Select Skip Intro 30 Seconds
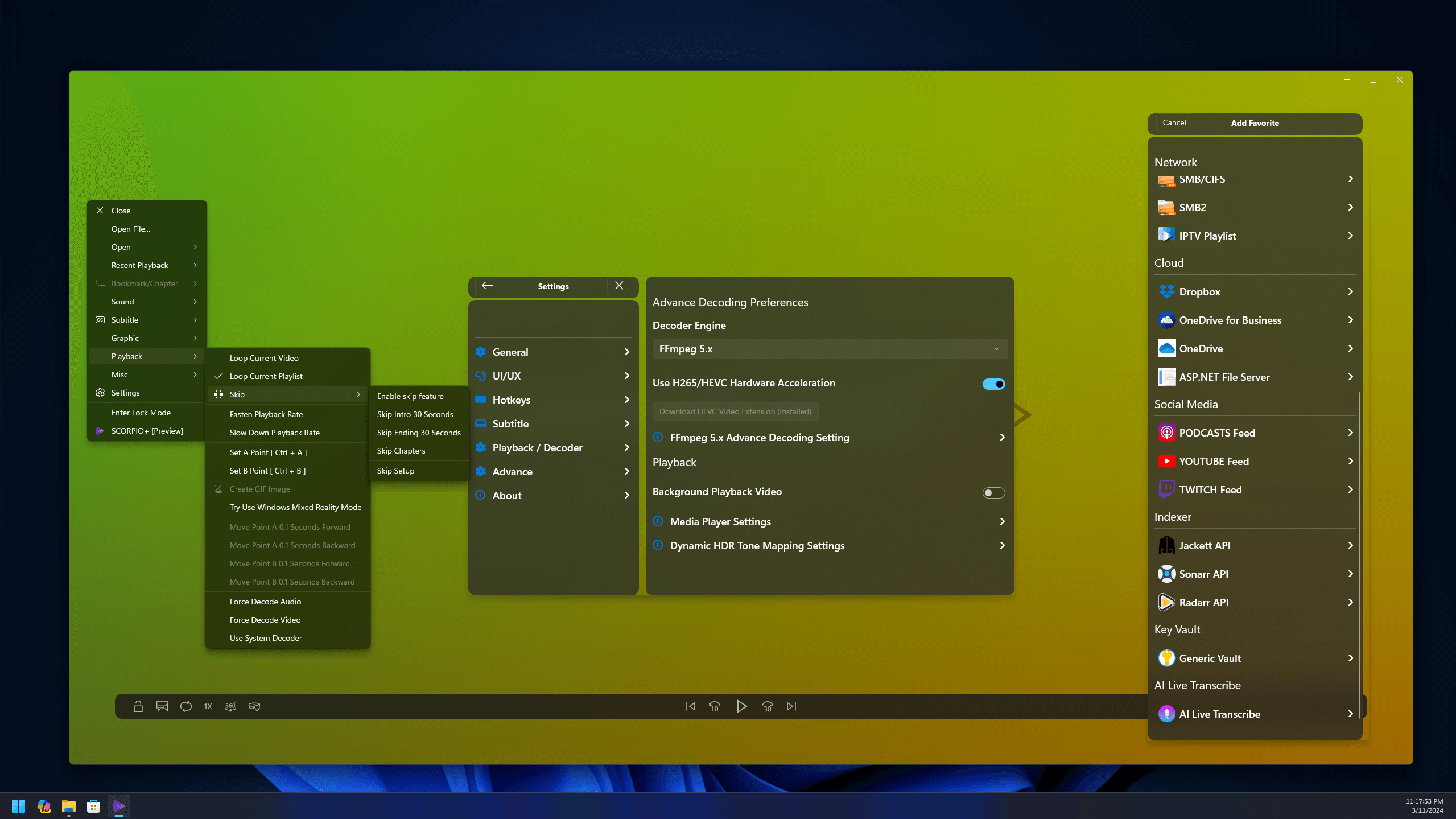 click(415, 414)
